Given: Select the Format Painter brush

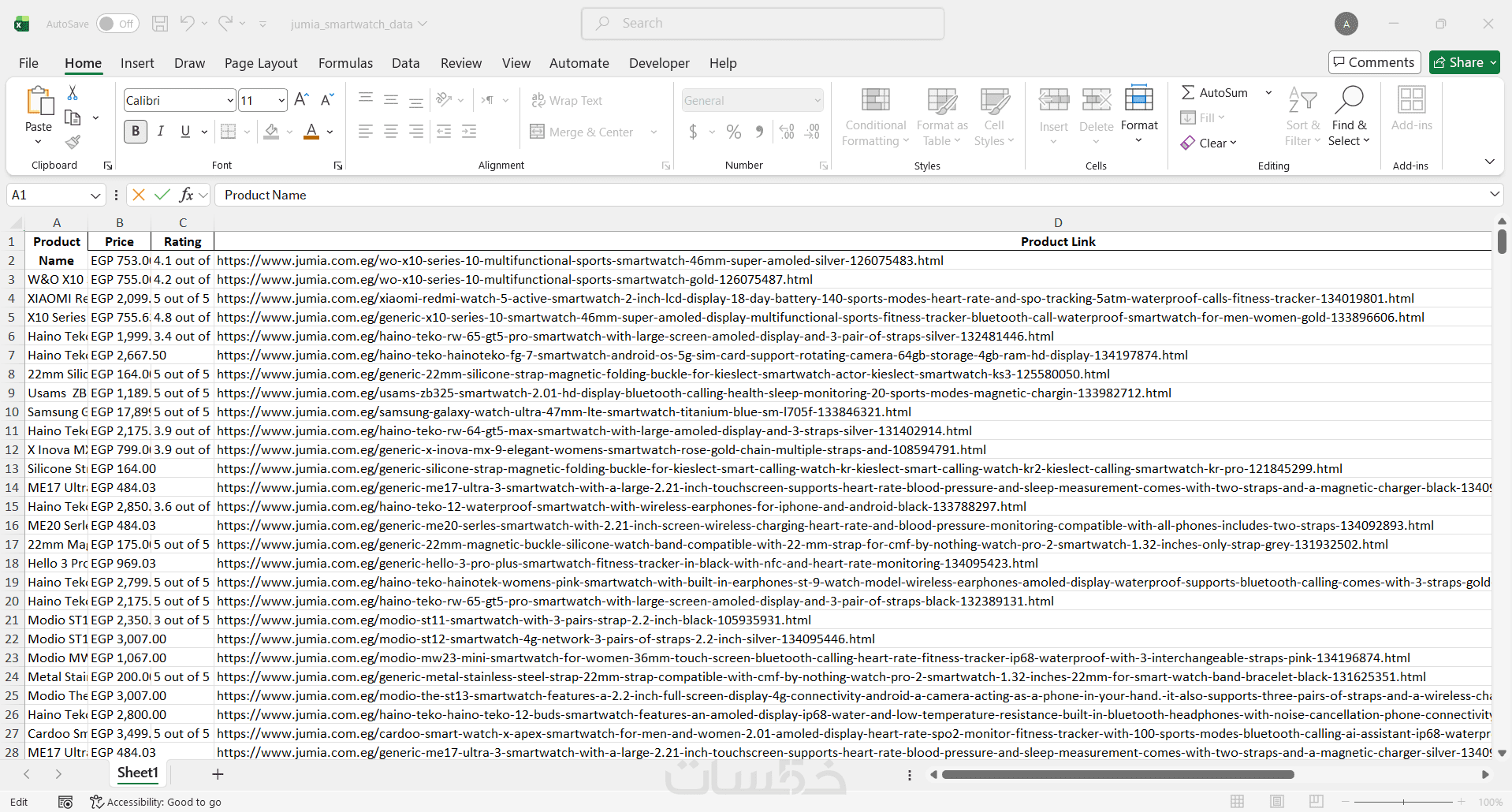Looking at the screenshot, I should [x=73, y=142].
